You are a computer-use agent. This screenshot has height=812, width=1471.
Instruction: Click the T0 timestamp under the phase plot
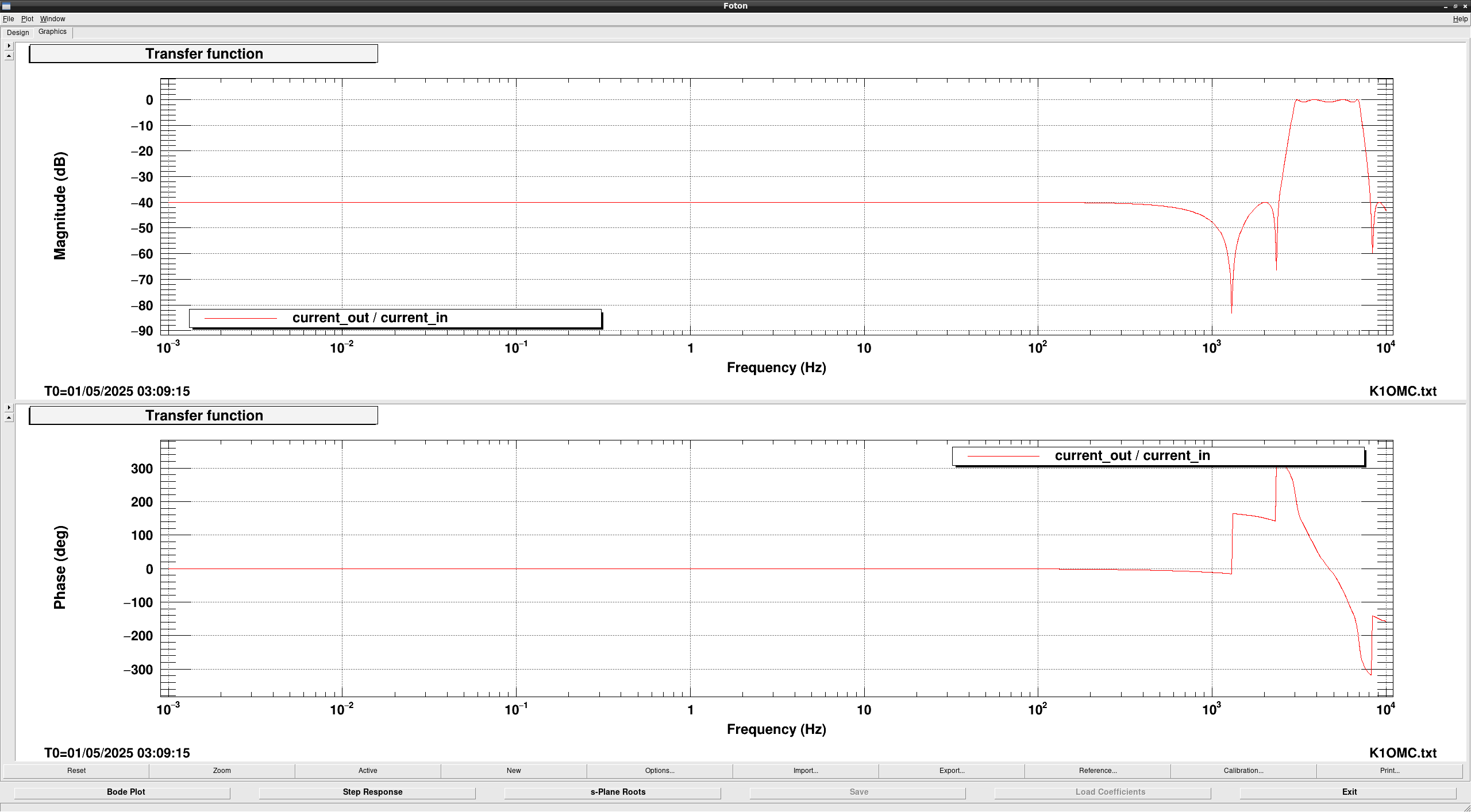point(117,753)
